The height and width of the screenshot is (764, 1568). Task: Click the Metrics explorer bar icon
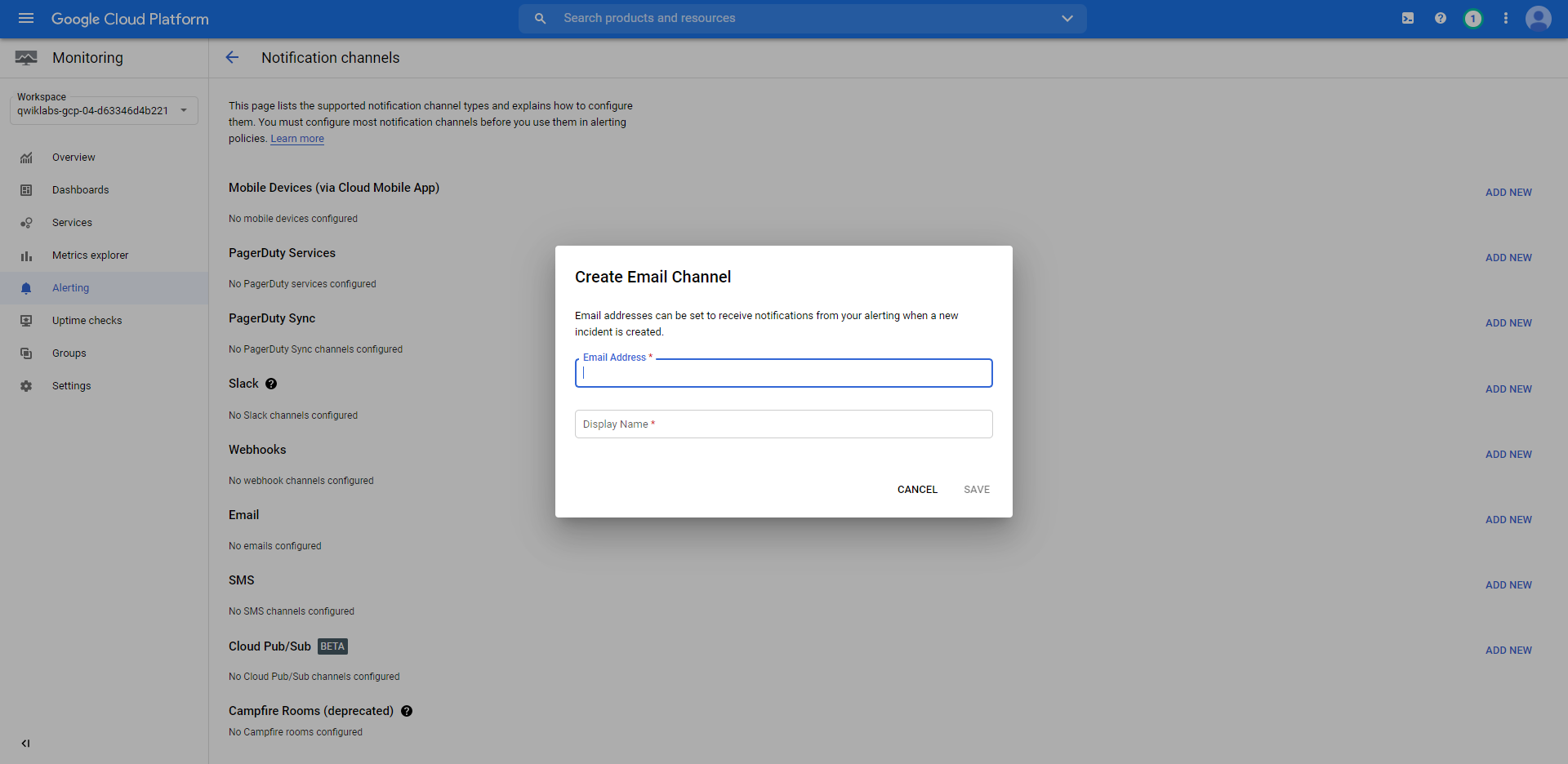point(26,255)
